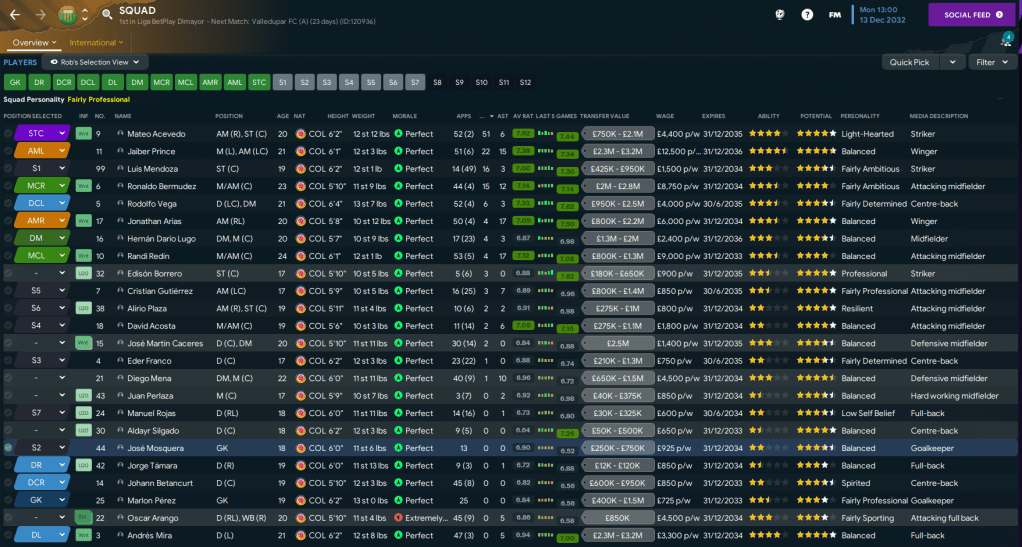1022x547 pixels.
Task: Click the back navigation arrow
Action: (15, 15)
